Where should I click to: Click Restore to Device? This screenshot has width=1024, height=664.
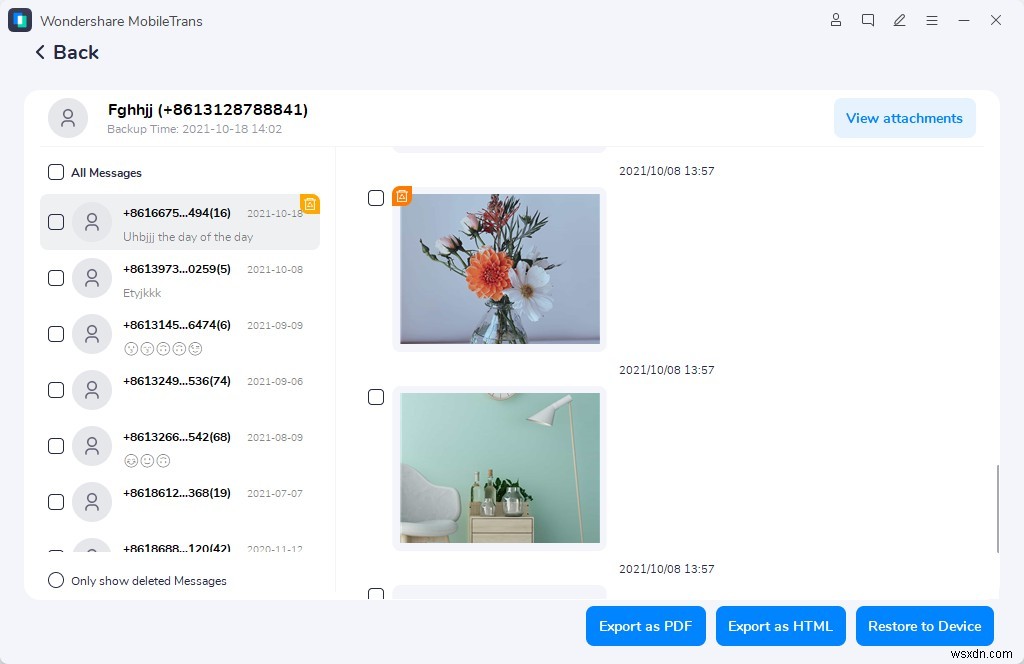point(924,625)
